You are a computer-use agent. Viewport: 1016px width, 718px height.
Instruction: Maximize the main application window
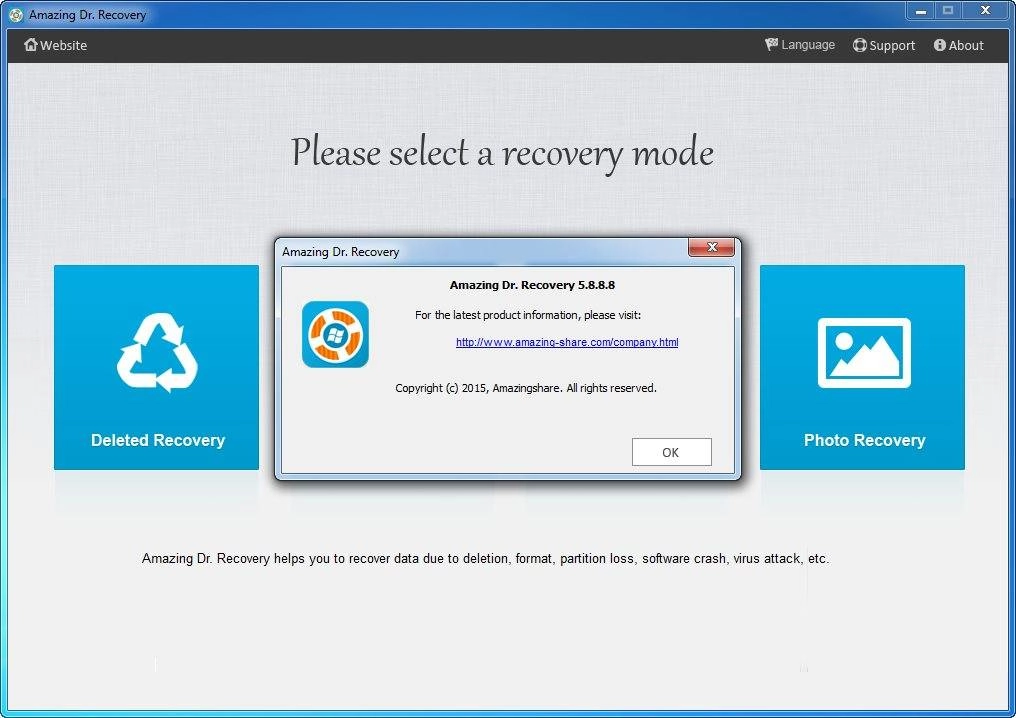pos(948,10)
